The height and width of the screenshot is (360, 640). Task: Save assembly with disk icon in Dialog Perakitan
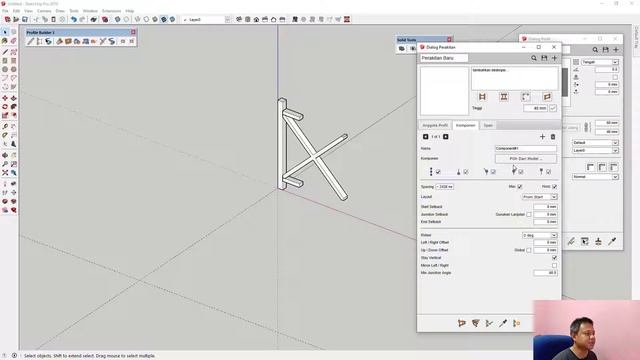544,58
